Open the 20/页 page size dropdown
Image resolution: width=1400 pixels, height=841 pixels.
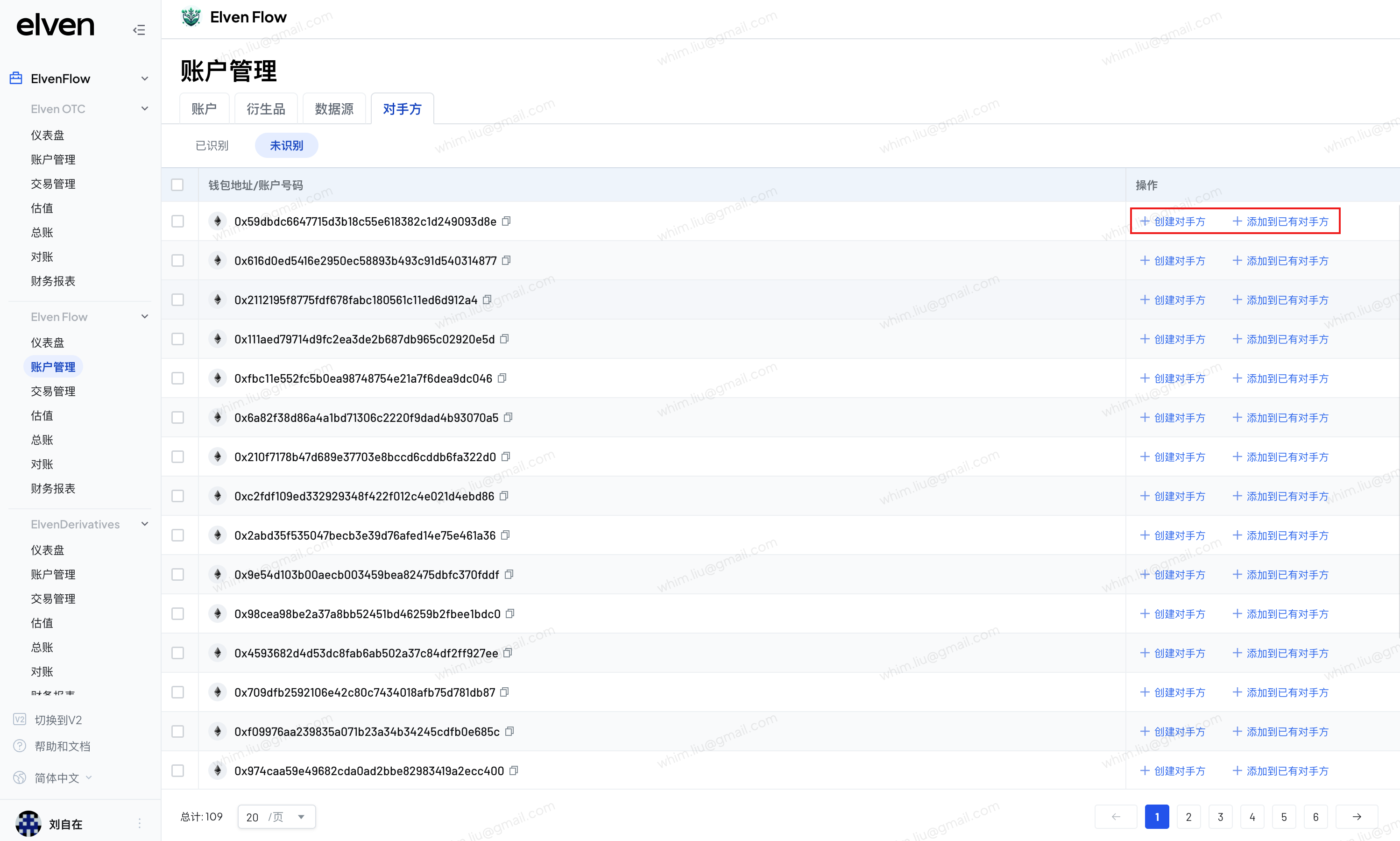276,817
